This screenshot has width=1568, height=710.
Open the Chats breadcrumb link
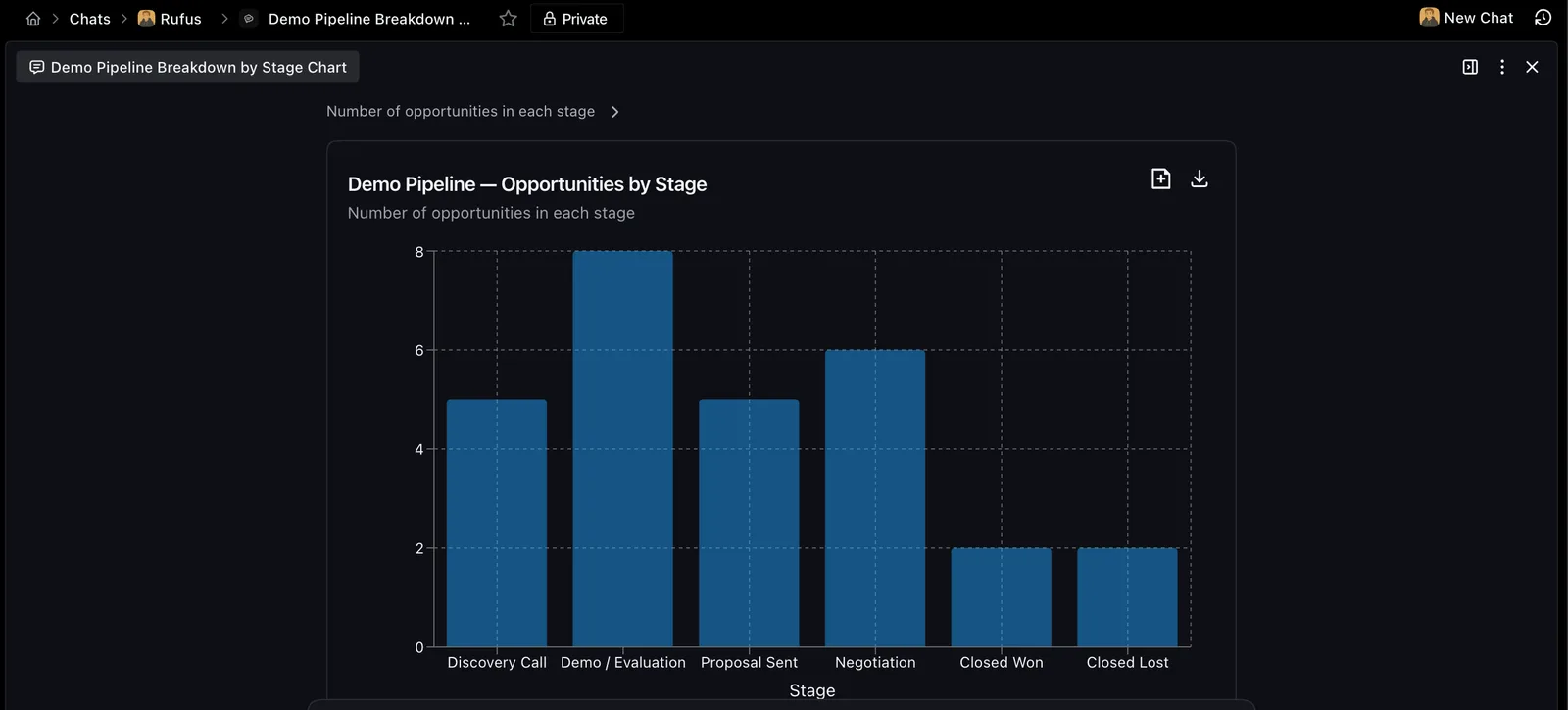tap(89, 19)
